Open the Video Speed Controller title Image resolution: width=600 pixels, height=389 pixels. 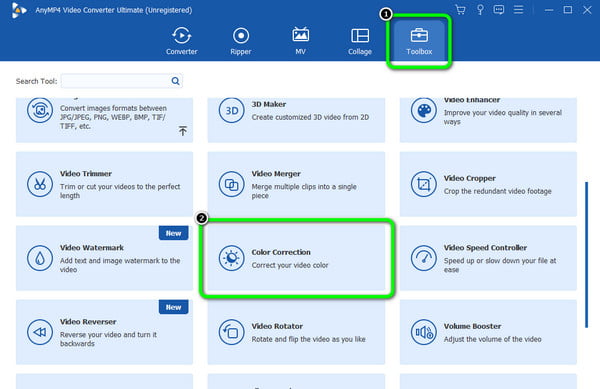click(485, 247)
